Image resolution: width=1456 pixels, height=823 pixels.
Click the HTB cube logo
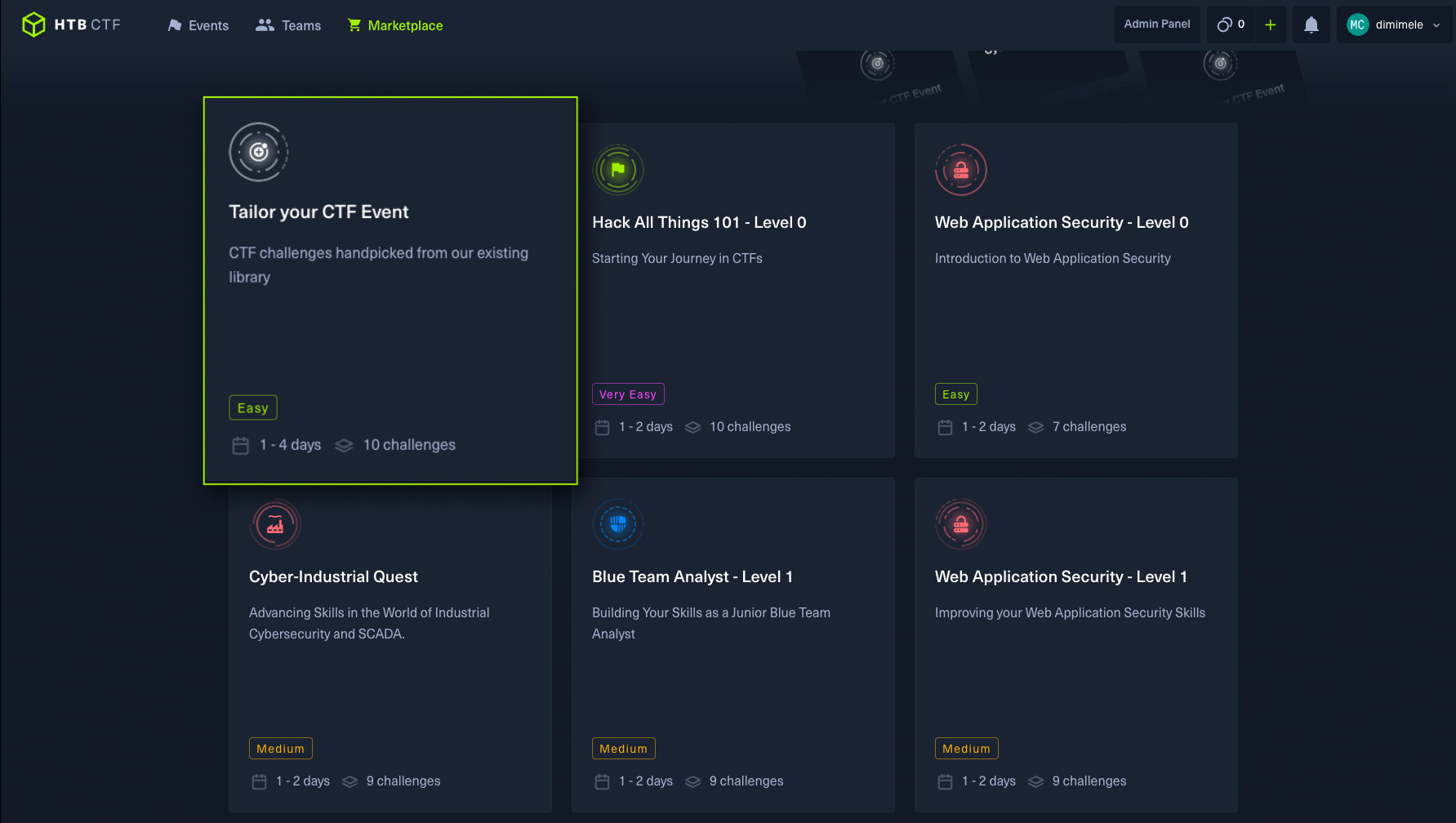pyautogui.click(x=33, y=24)
